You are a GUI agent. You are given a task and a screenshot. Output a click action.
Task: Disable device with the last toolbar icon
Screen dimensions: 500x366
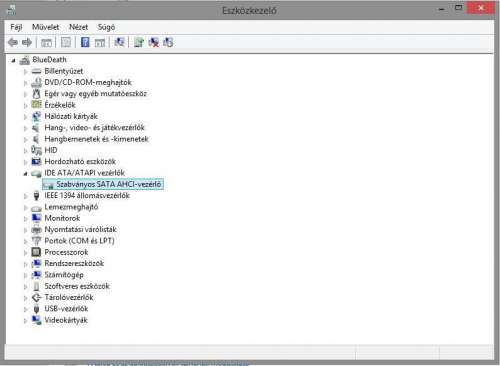pyautogui.click(x=168, y=42)
